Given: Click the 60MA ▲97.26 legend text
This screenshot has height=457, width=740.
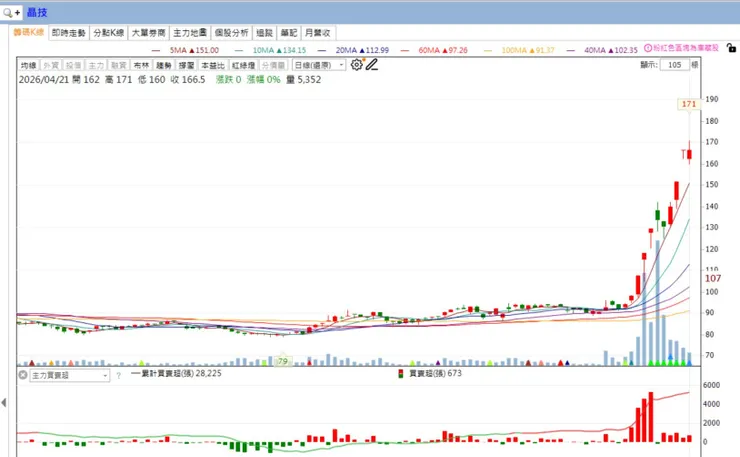Looking at the screenshot, I should (x=443, y=50).
